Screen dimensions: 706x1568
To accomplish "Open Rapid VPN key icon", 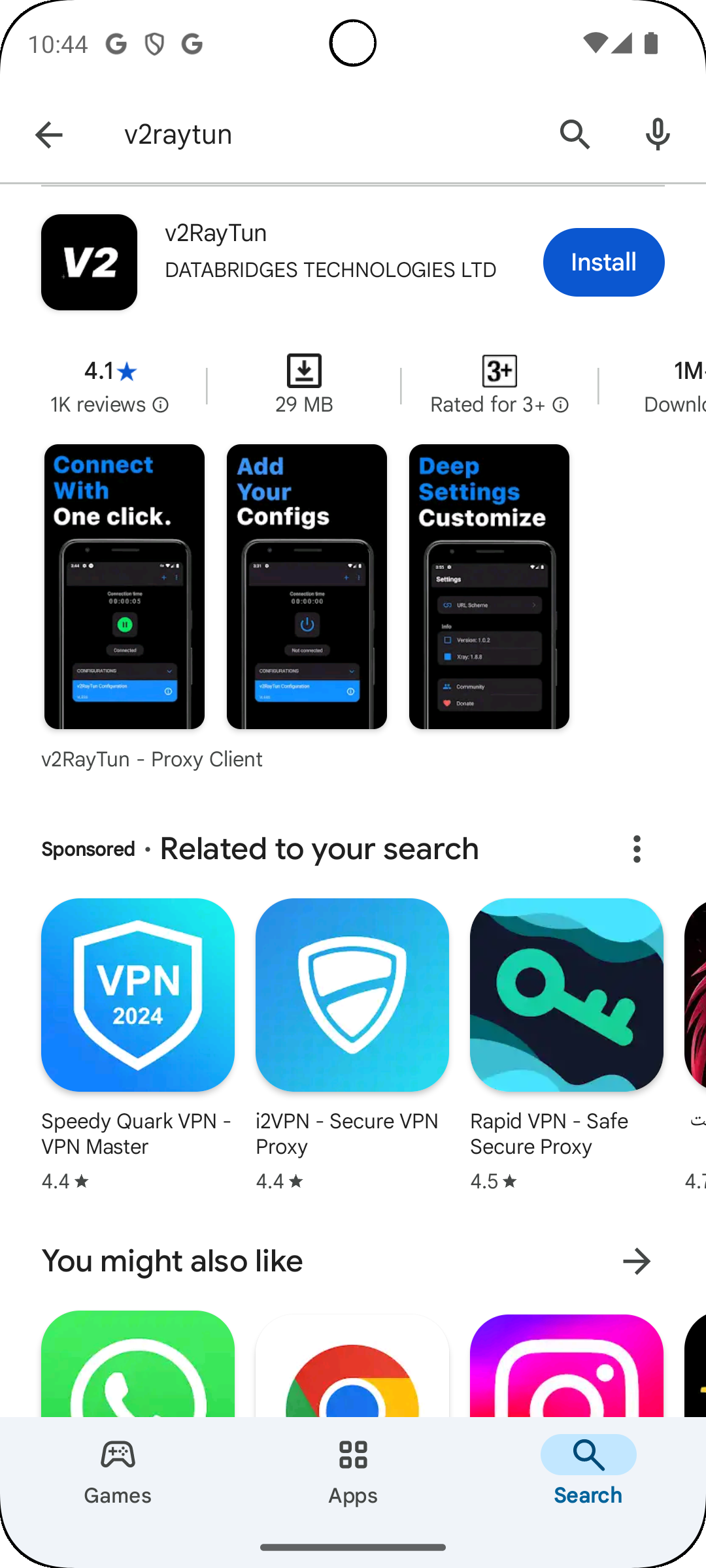I will click(567, 994).
